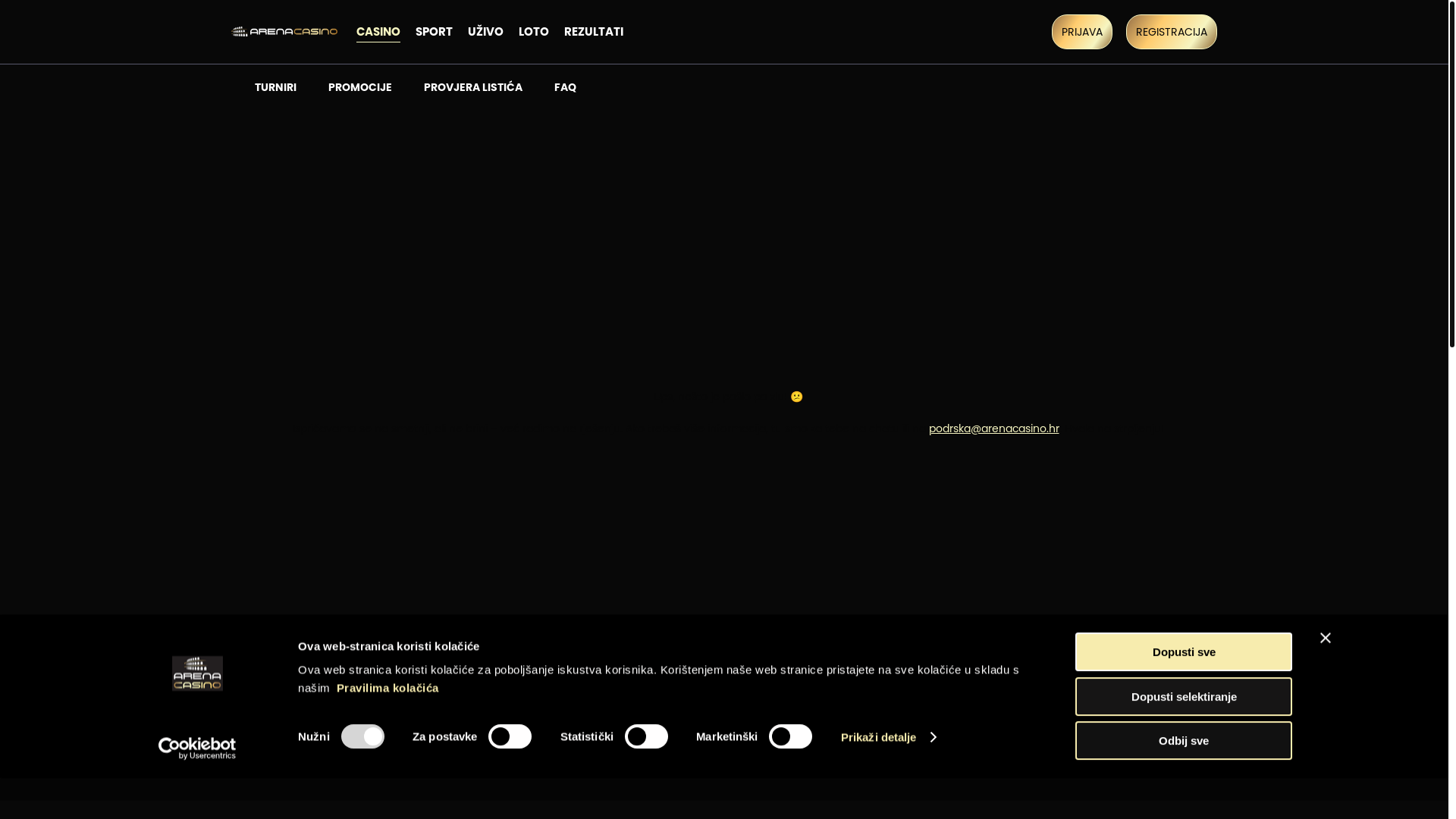Open the TURNIRI tab
This screenshot has width=1456, height=819.
click(x=275, y=87)
